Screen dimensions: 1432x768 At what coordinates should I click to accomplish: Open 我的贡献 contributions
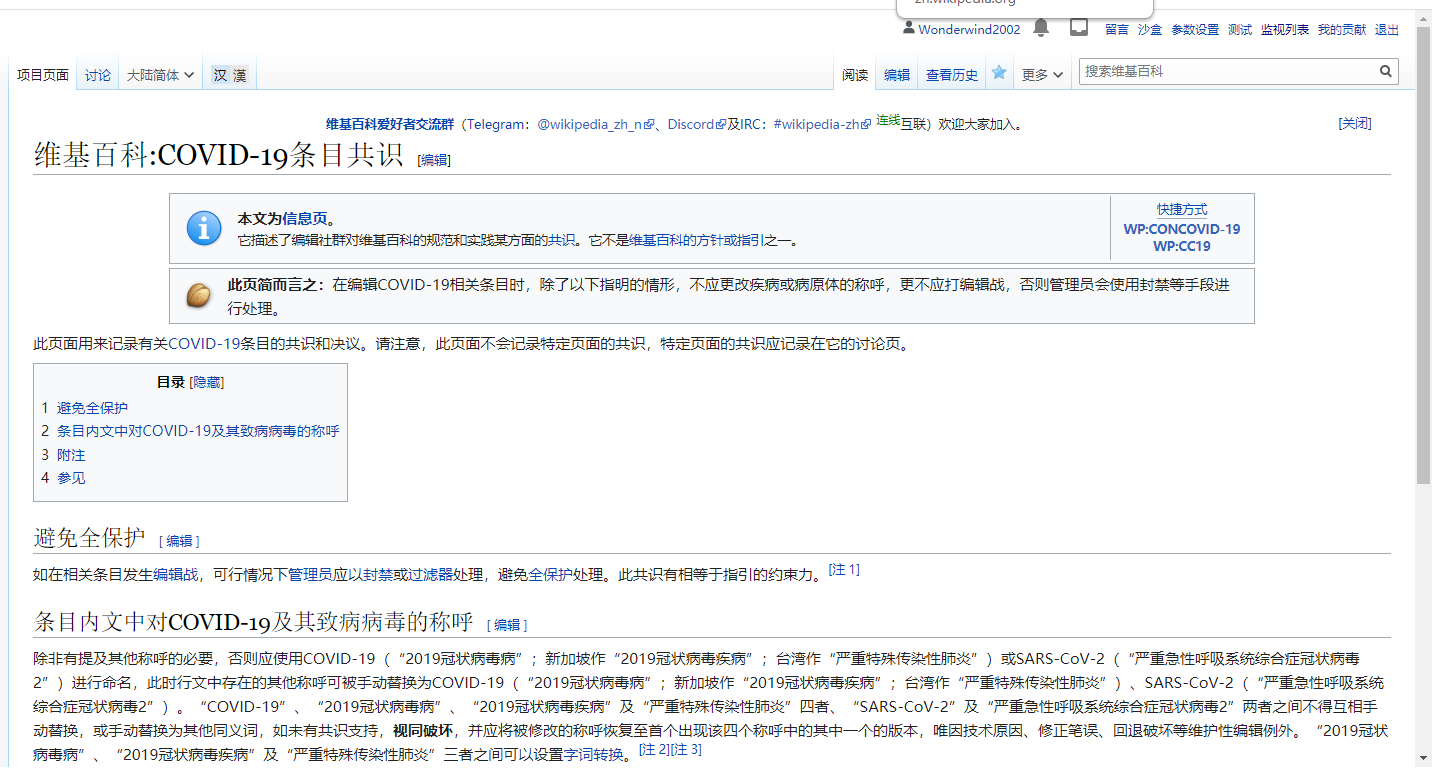(1342, 30)
